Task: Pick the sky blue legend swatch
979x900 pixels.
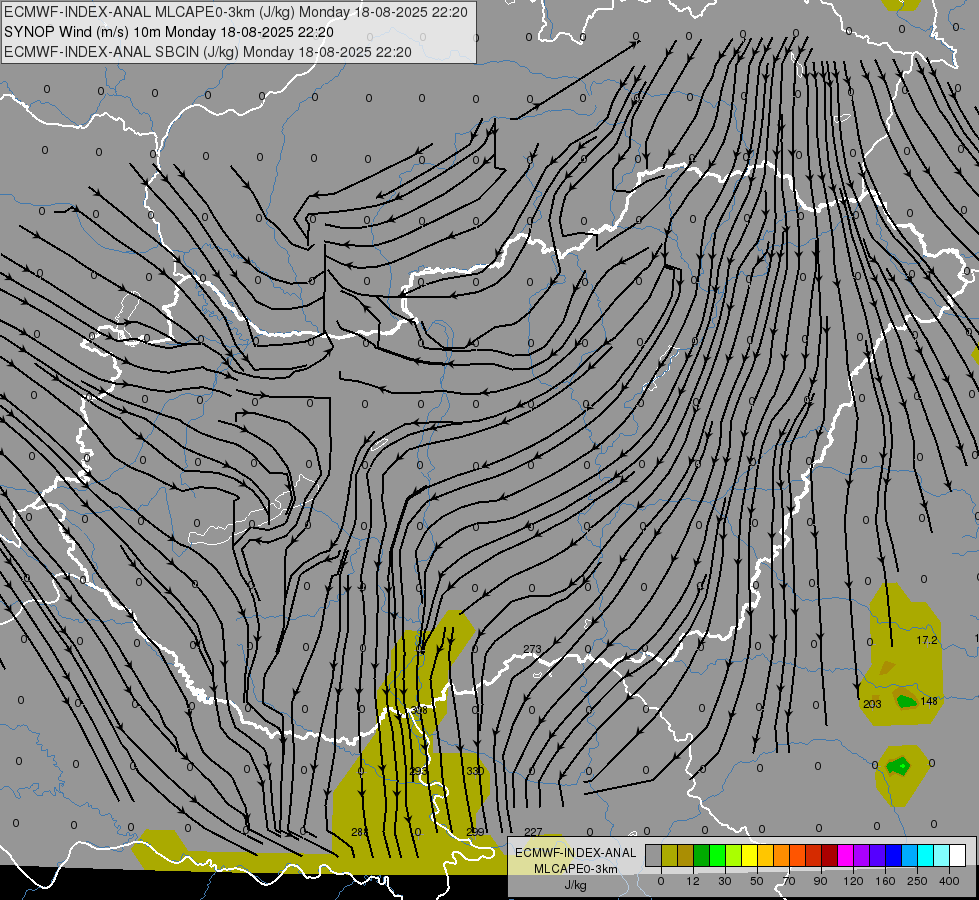Action: (910, 855)
